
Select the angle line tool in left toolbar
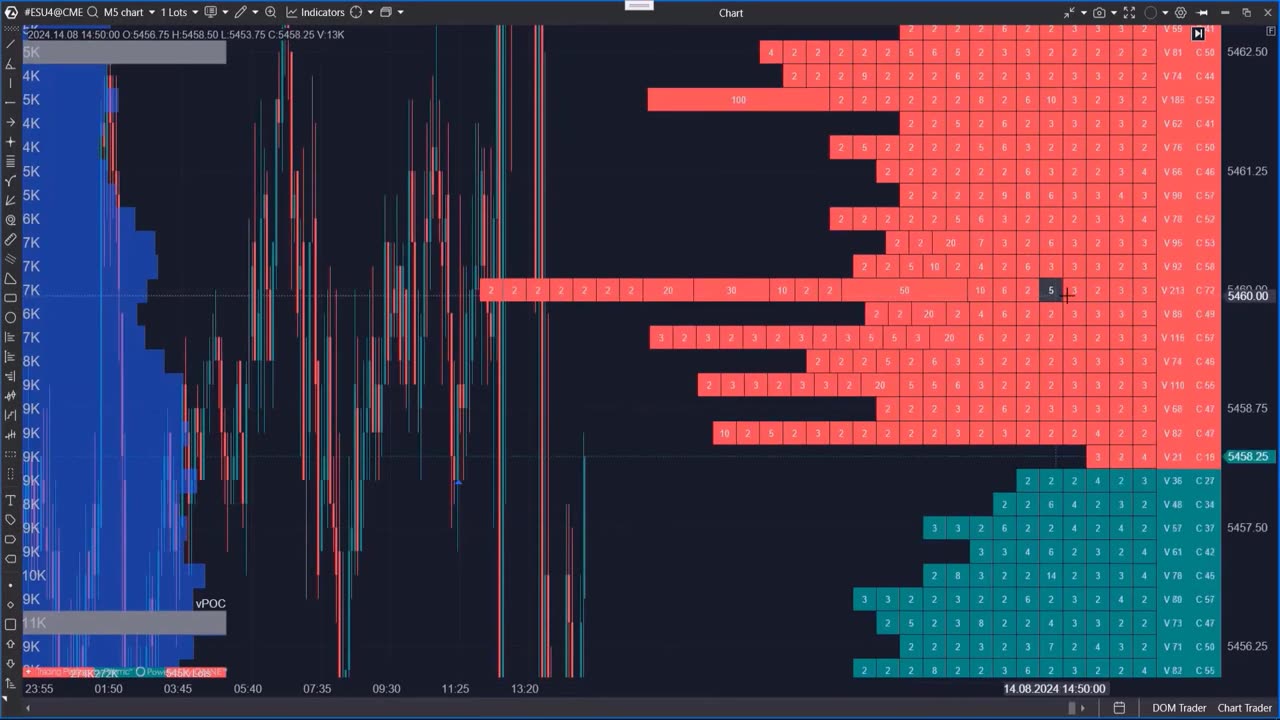click(11, 63)
